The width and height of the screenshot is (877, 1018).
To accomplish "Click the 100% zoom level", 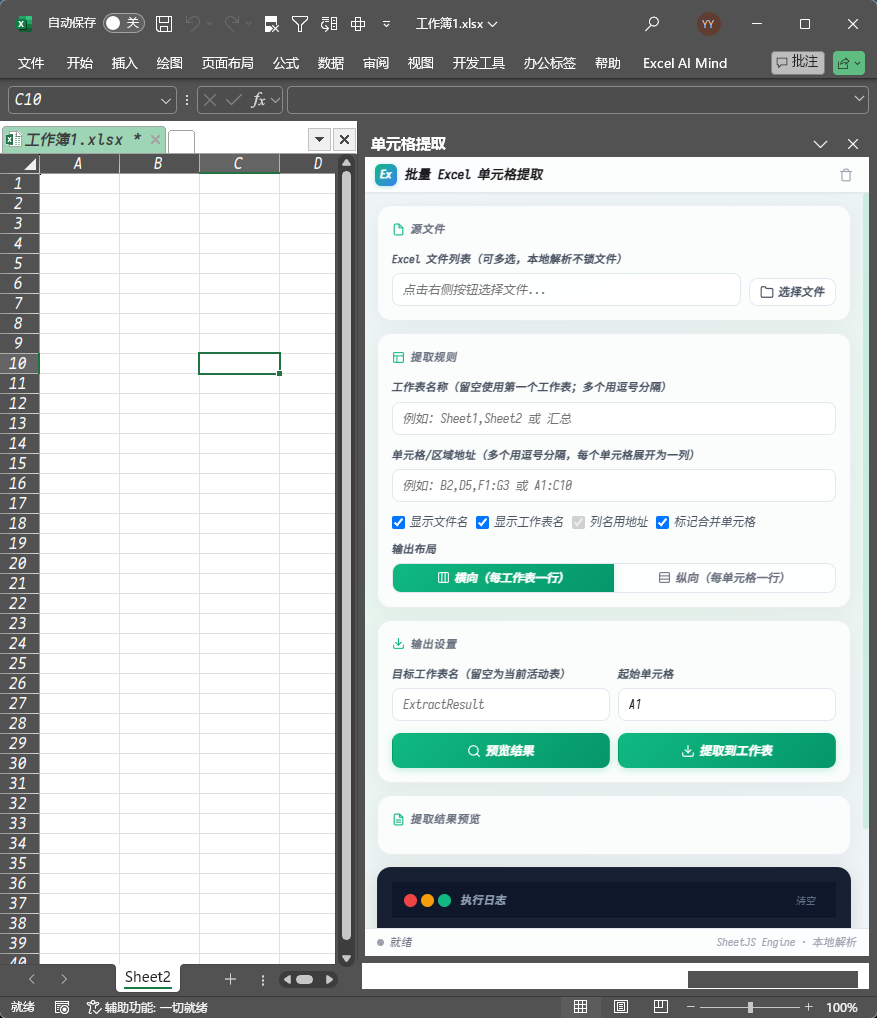I will coord(841,1008).
